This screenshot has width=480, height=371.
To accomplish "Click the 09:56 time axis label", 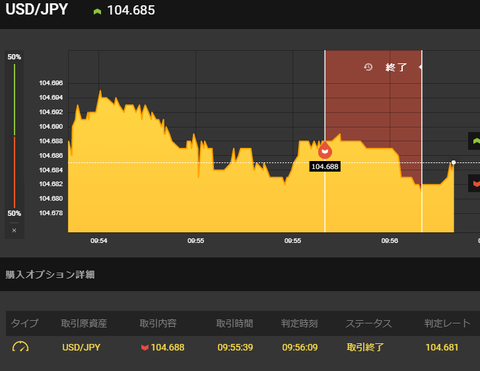I will (390, 241).
